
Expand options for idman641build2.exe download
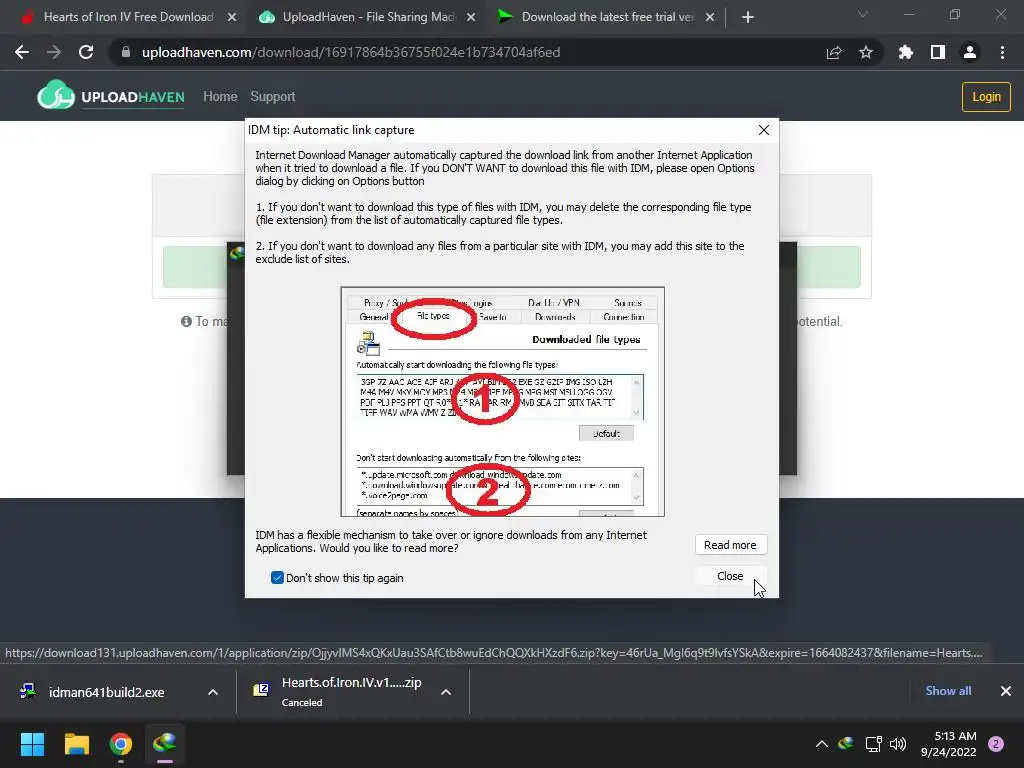213,692
